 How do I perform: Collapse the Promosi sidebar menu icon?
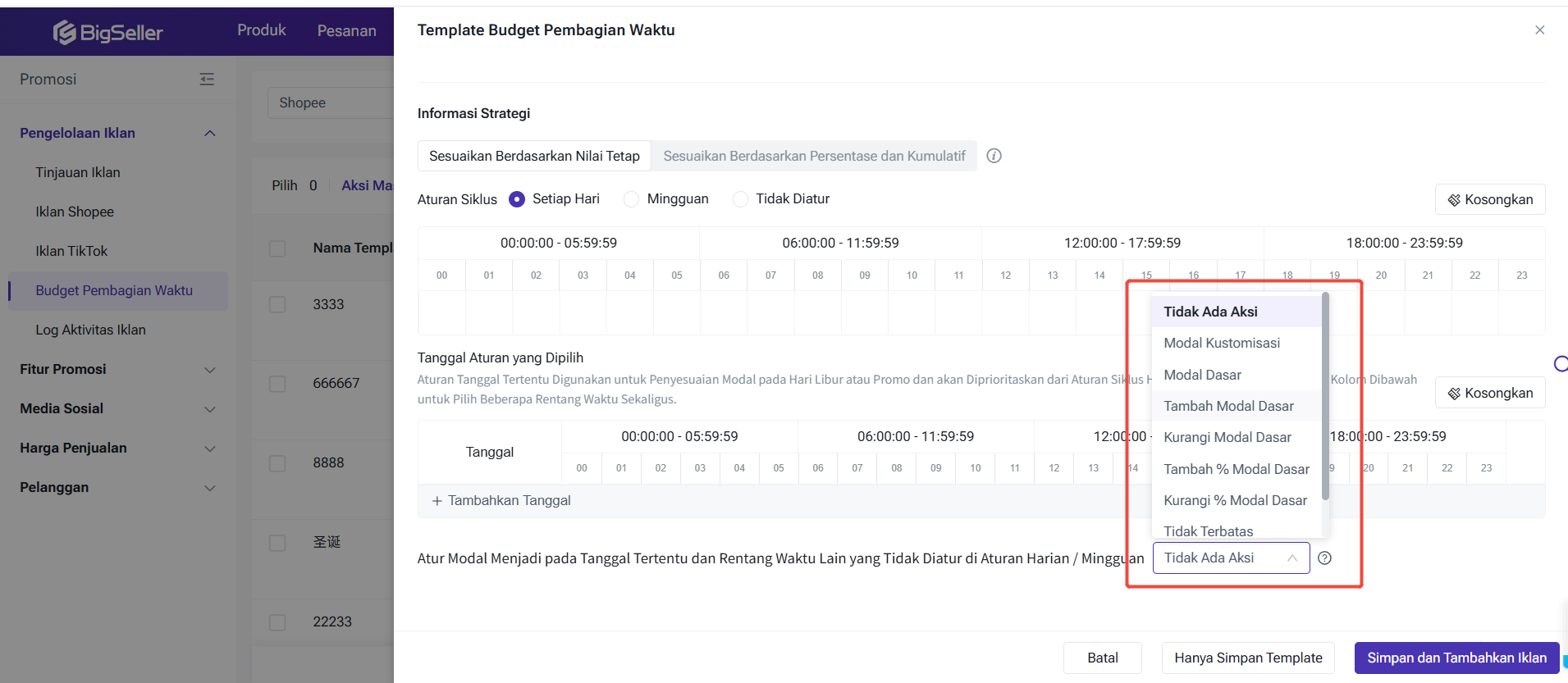pos(207,79)
